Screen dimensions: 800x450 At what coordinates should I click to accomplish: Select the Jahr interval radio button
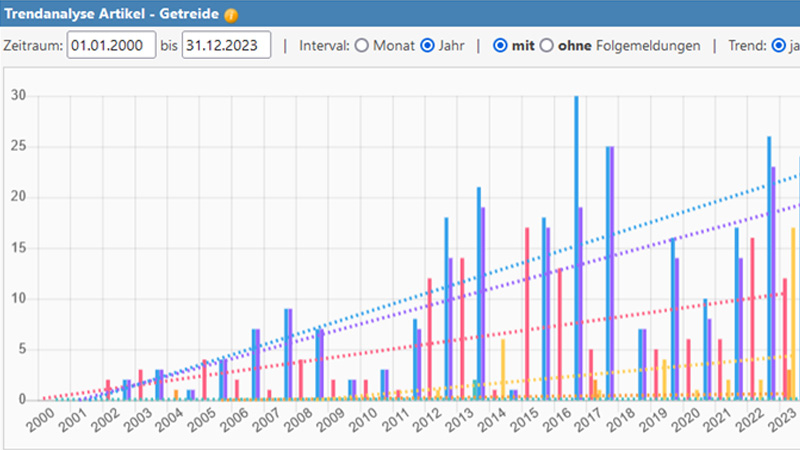[x=427, y=46]
